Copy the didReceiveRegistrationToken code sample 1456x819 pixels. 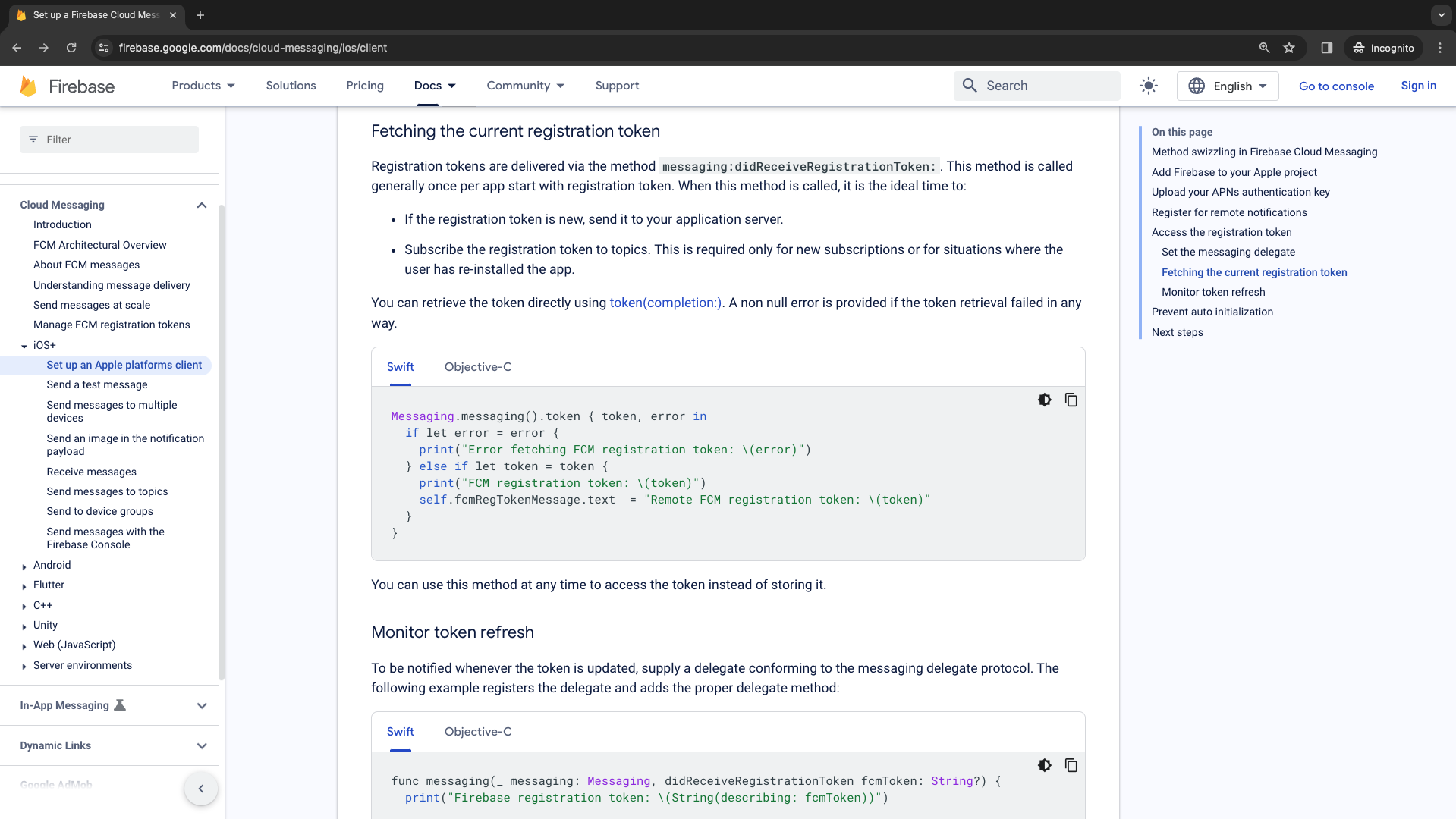tap(1071, 765)
